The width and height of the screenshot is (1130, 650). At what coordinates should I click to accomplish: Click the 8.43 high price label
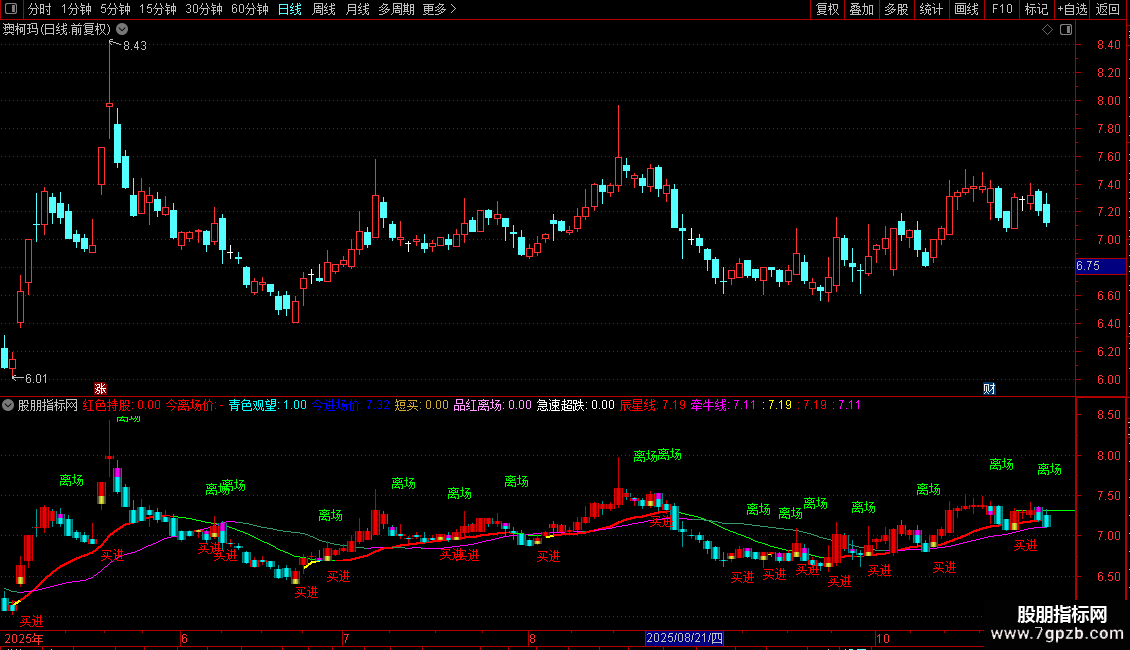pos(135,45)
